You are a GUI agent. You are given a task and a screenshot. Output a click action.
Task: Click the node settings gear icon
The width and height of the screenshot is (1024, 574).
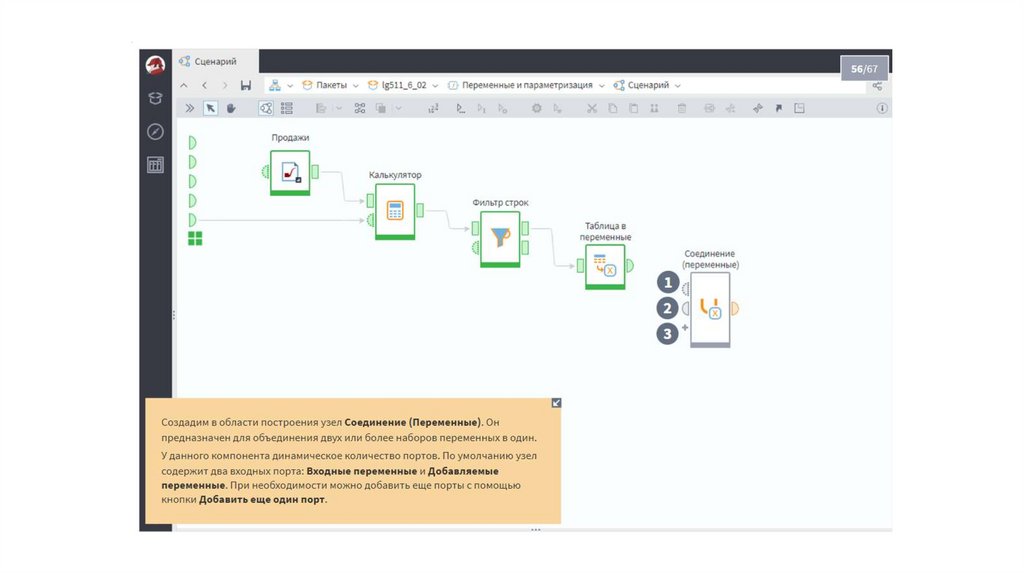click(x=536, y=108)
